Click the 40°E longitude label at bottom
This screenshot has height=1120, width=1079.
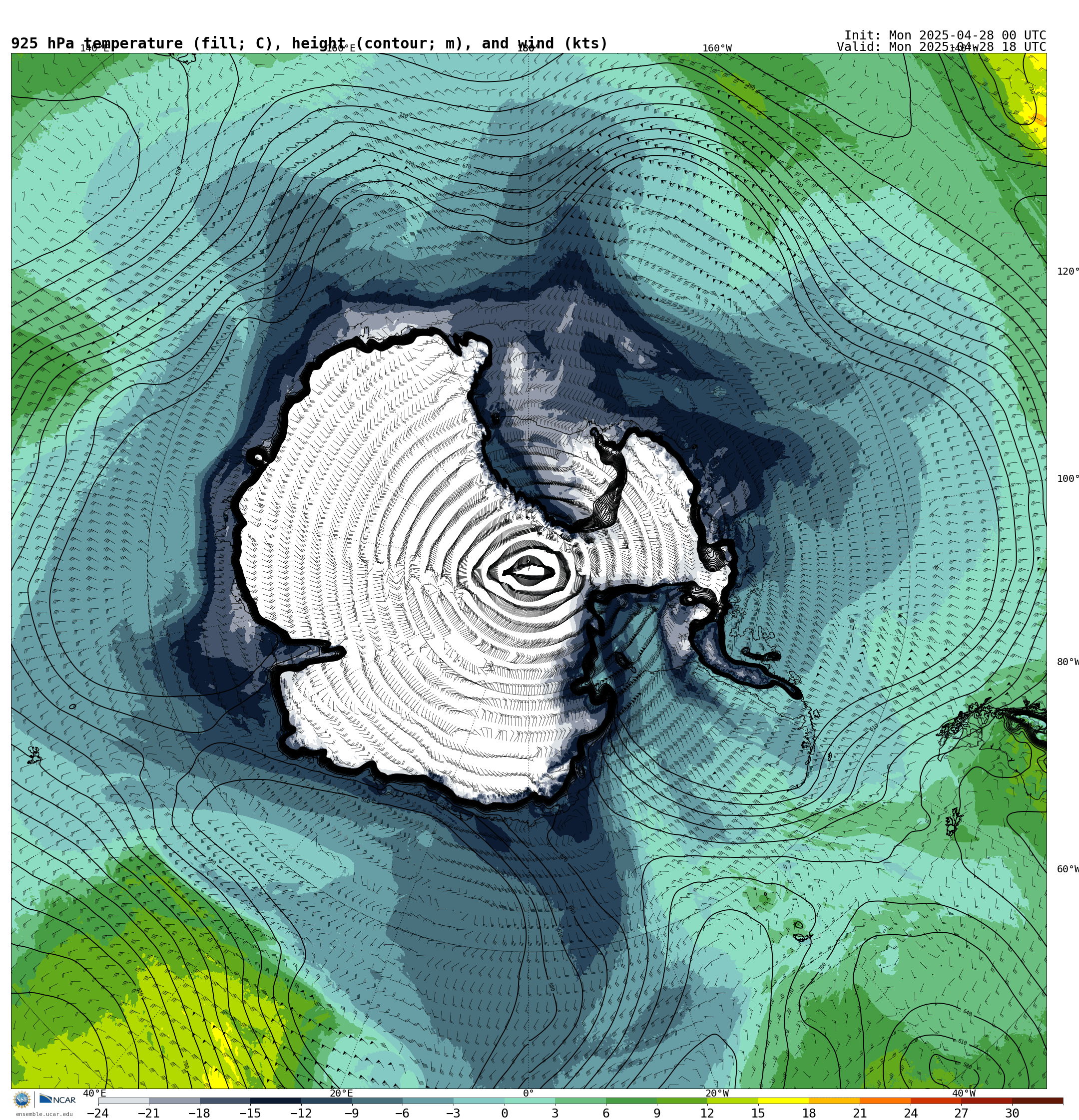(94, 1093)
